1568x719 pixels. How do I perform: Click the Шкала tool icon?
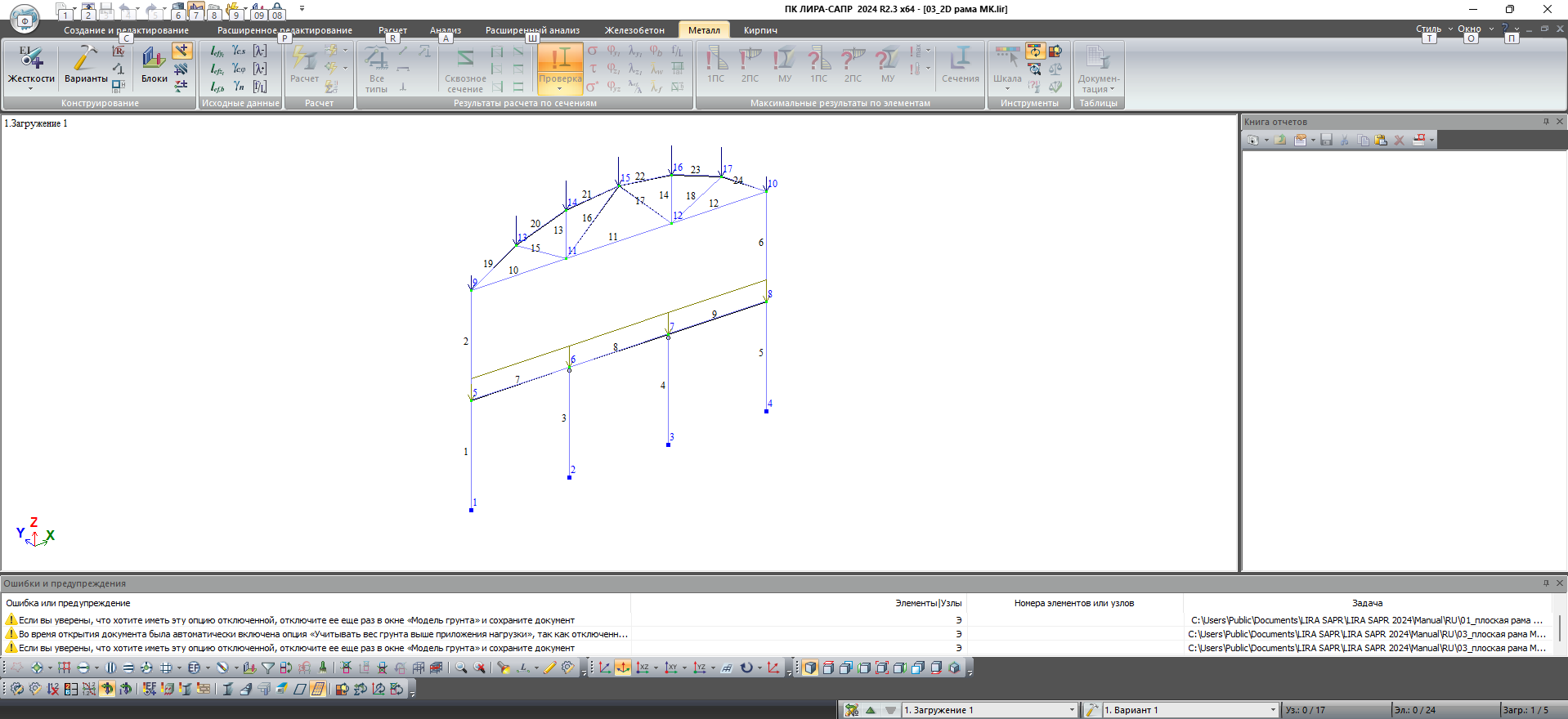coord(1007,65)
